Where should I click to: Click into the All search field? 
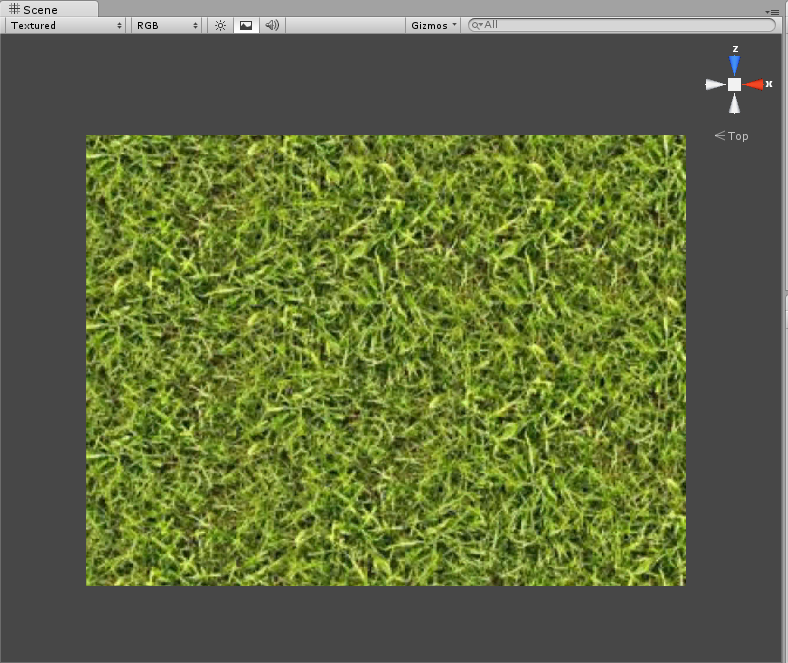point(625,25)
